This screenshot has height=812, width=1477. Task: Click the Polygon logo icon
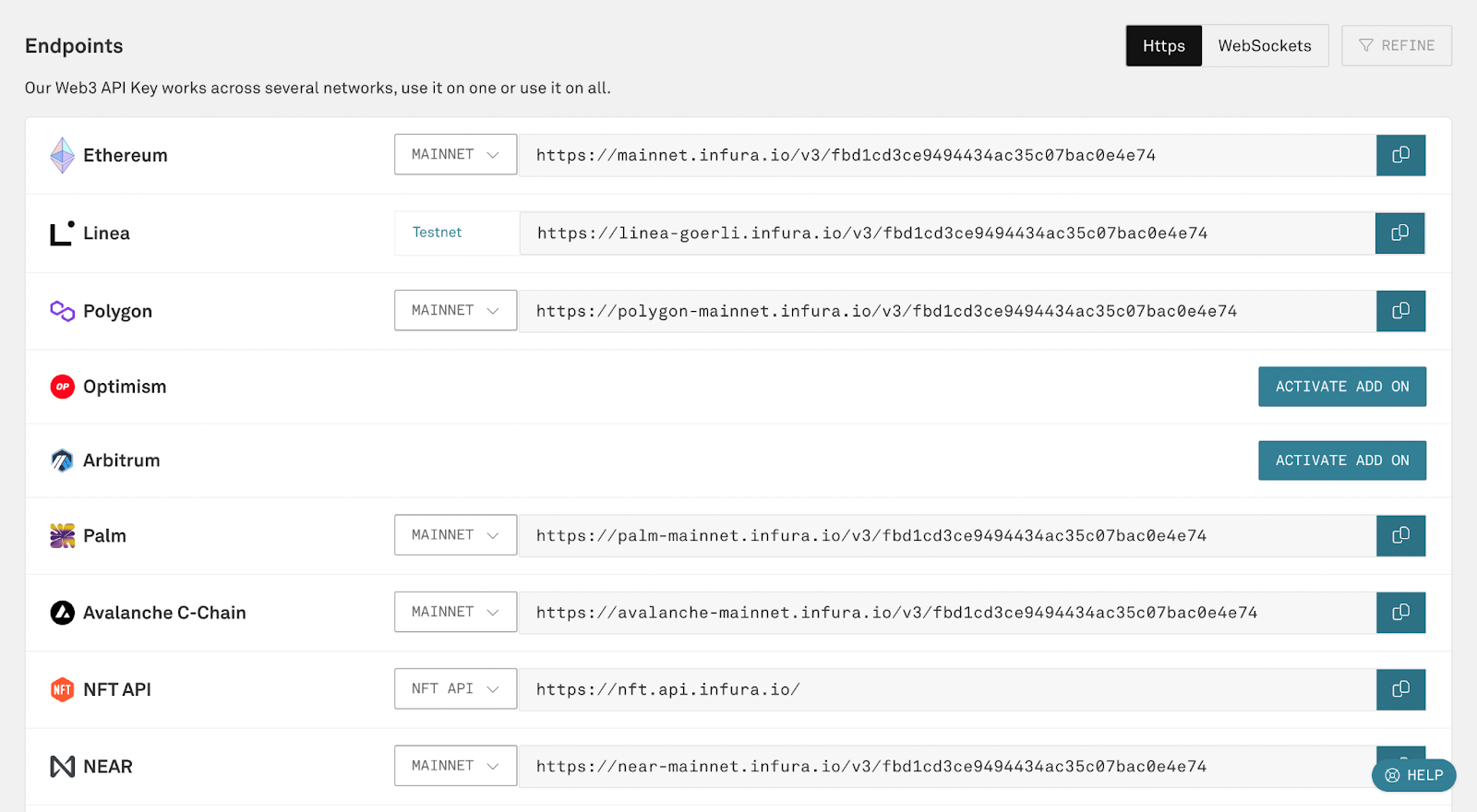pyautogui.click(x=62, y=311)
